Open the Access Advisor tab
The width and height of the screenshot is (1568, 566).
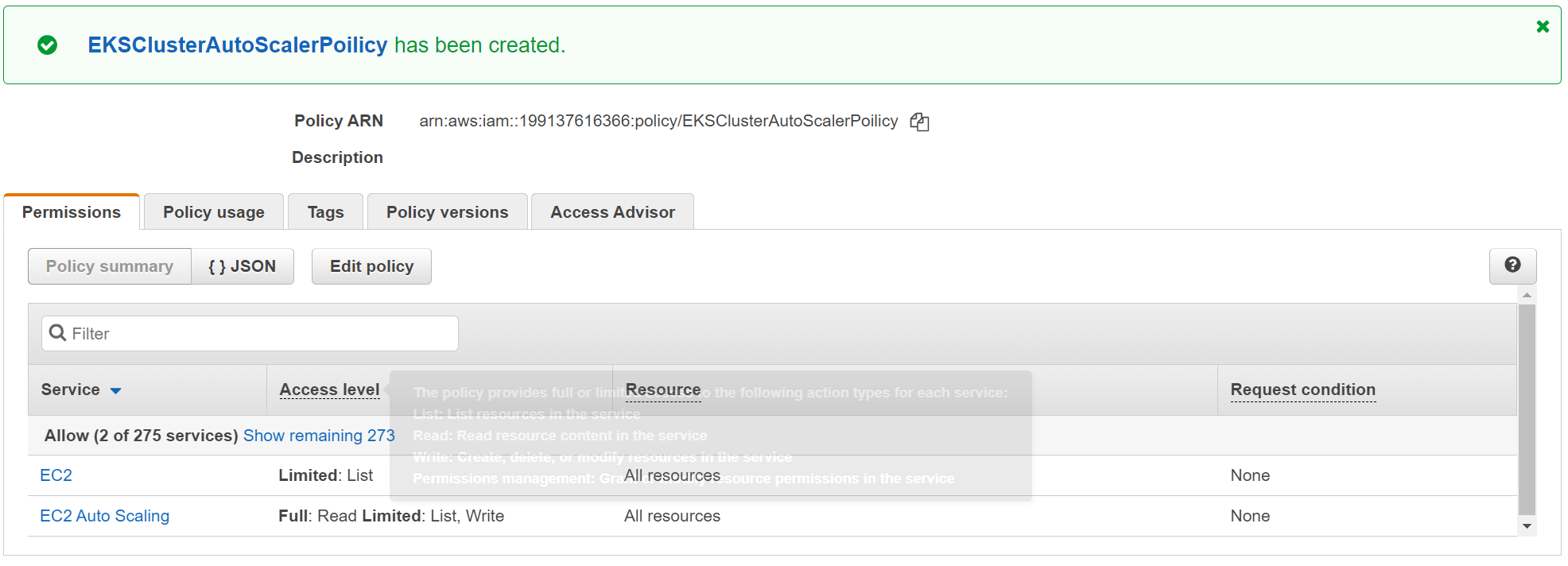pos(612,212)
